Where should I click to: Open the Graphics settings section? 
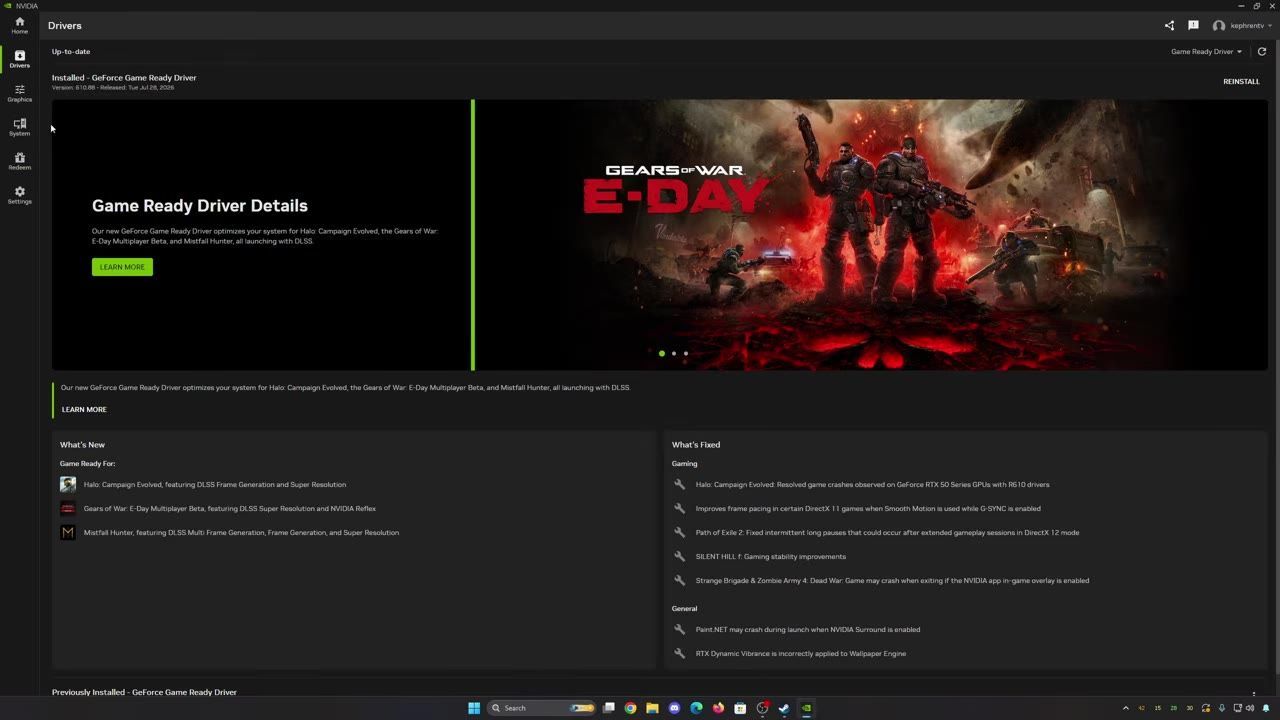pyautogui.click(x=19, y=93)
